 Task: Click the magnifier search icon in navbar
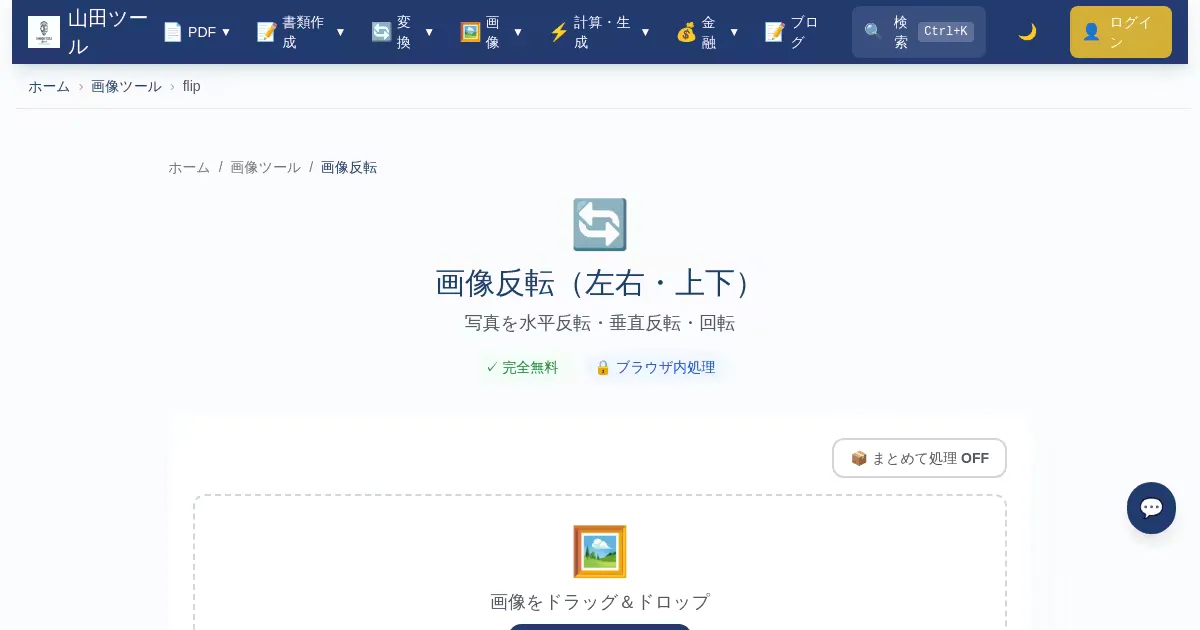pos(873,32)
